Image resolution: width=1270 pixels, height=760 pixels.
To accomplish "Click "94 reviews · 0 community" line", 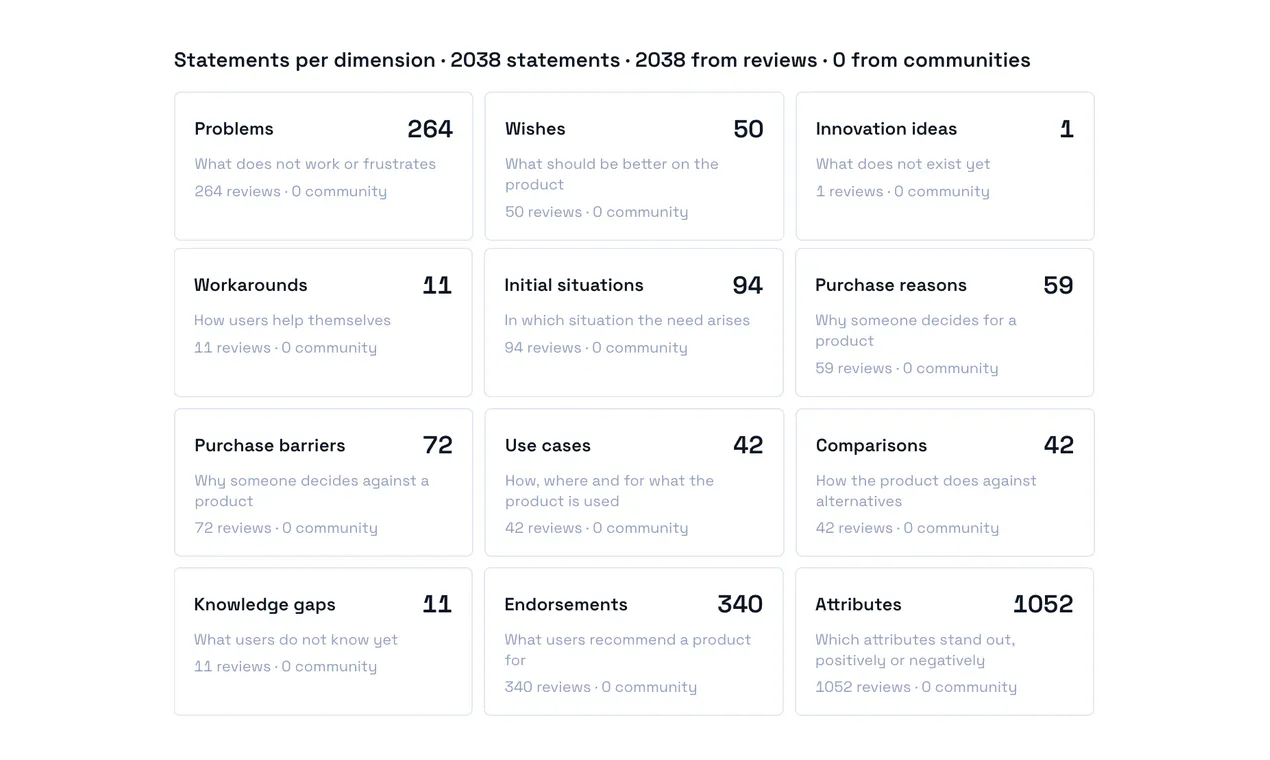I will click(596, 348).
